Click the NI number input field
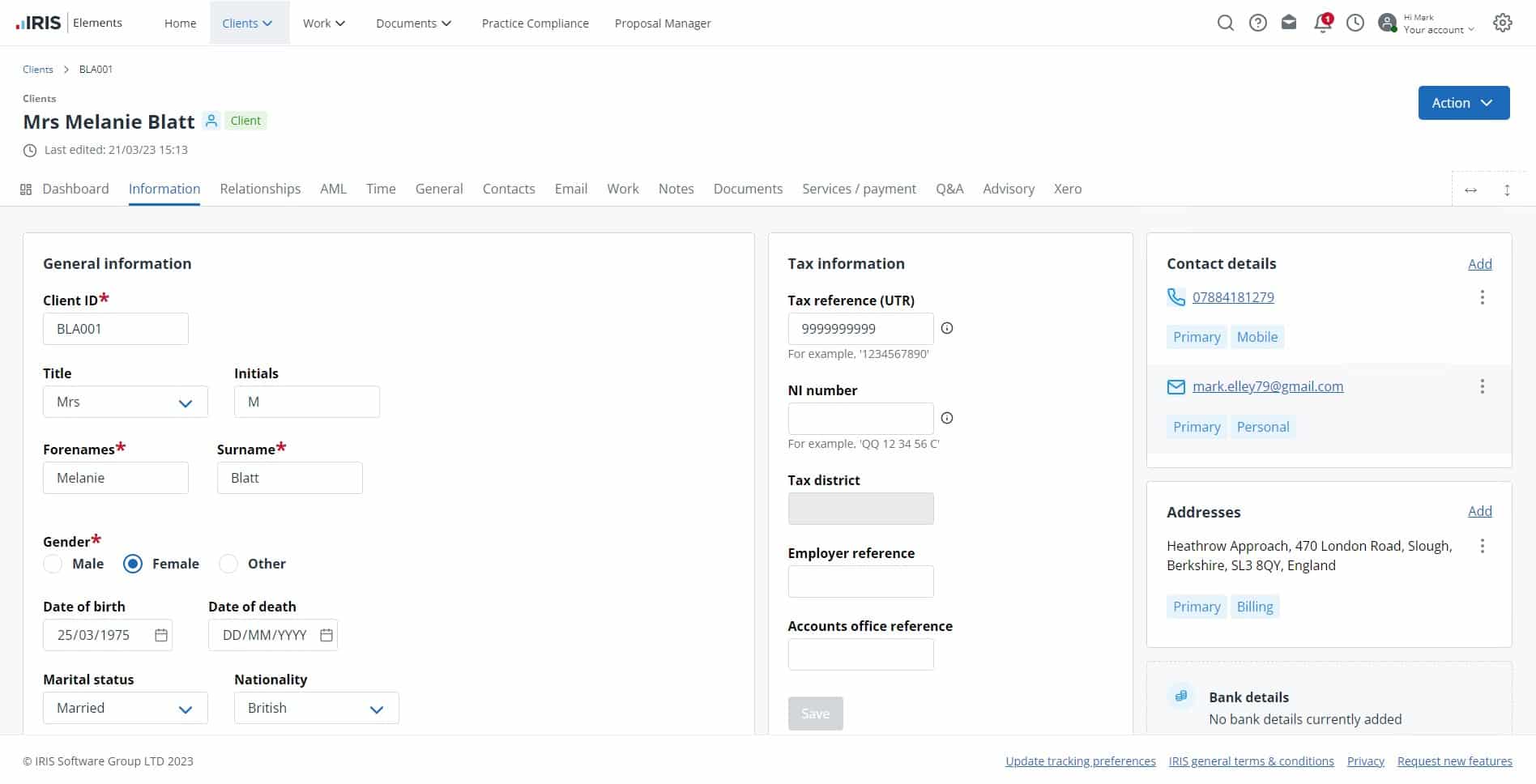Viewport: 1536px width, 784px height. 860,418
